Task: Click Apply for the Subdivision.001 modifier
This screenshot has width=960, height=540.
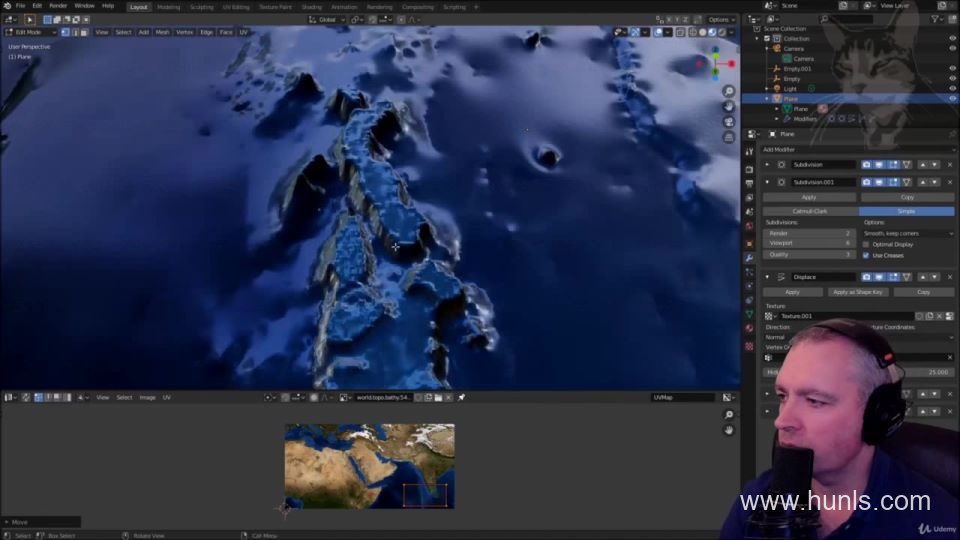Action: 809,197
